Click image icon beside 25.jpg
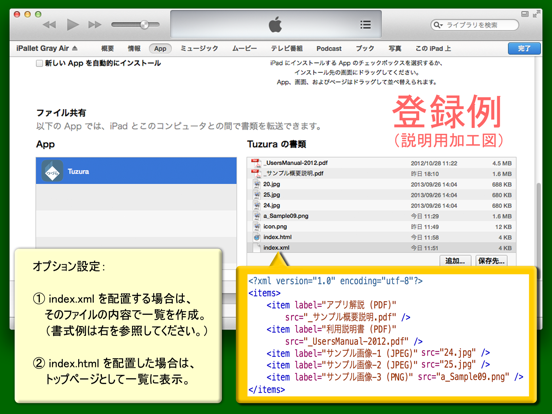This screenshot has height=414, width=552. point(257,194)
